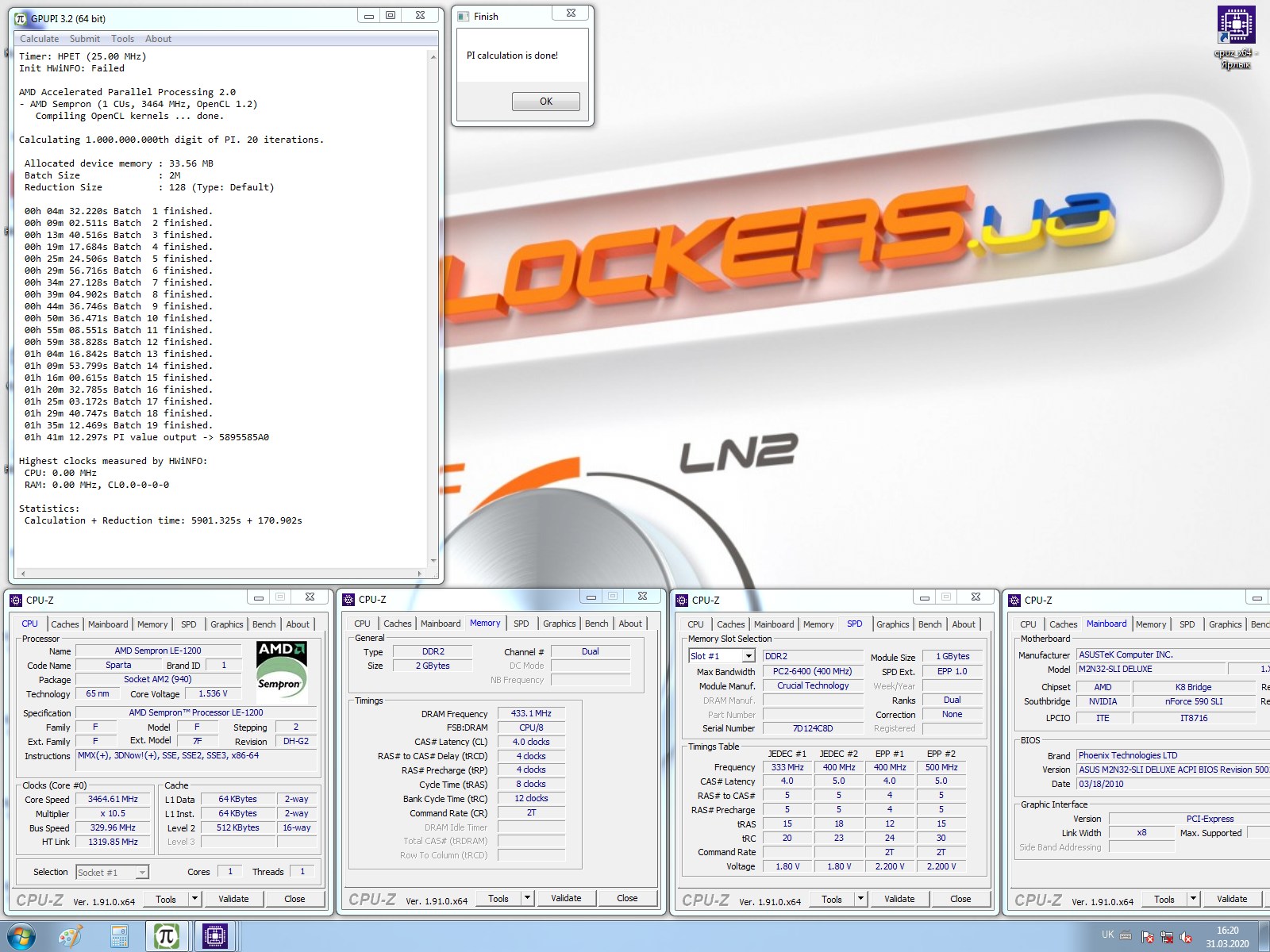
Task: Switch to CPU-Z taskbar button
Action: (214, 937)
